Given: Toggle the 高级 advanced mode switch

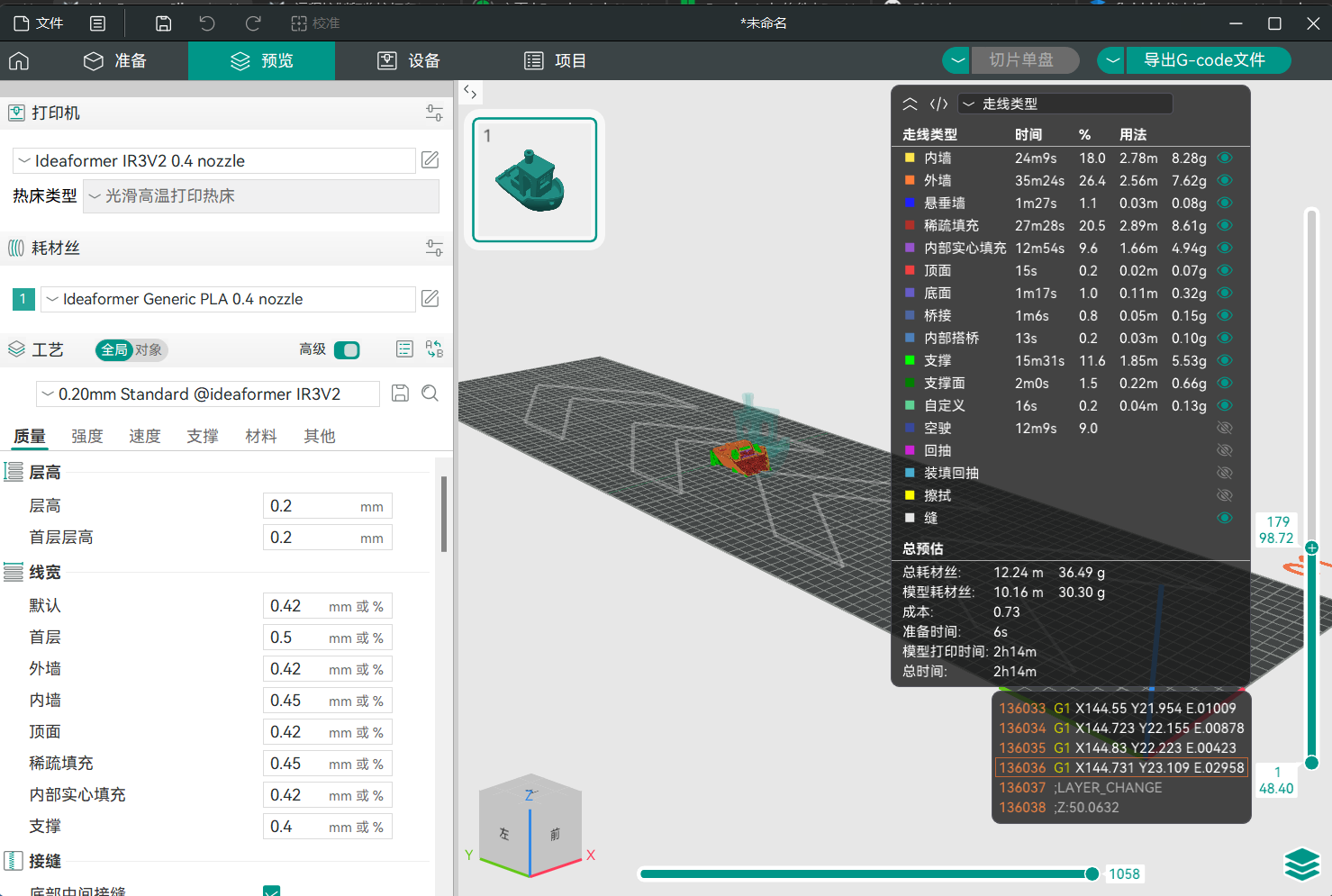Looking at the screenshot, I should pos(347,349).
